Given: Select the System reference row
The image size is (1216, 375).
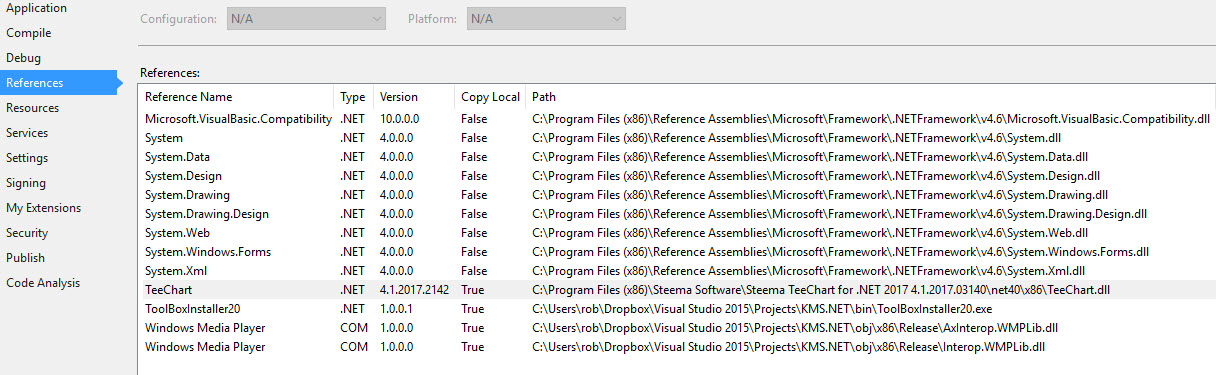Looking at the screenshot, I should [x=677, y=138].
